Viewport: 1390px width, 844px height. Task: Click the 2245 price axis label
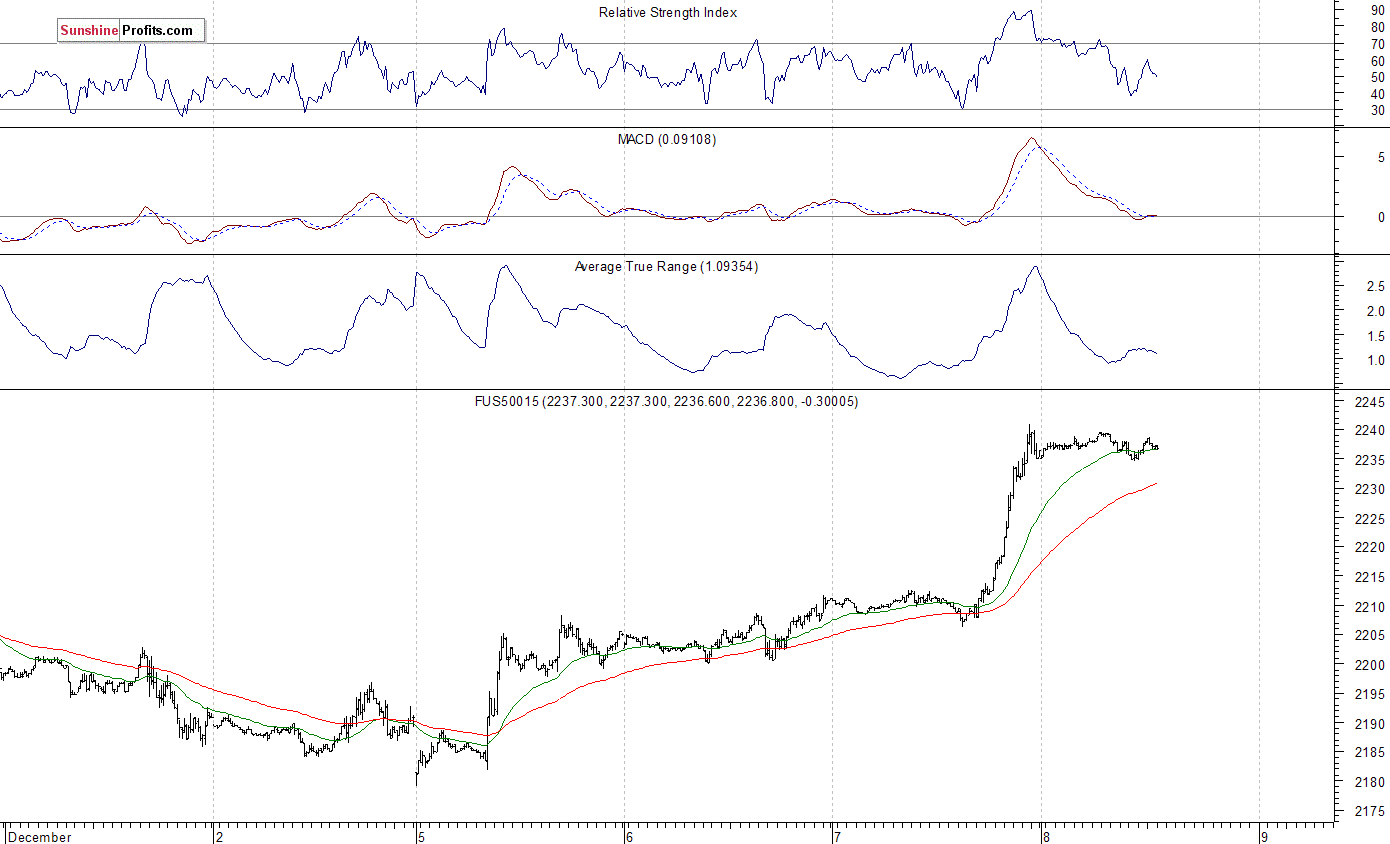[1370, 402]
